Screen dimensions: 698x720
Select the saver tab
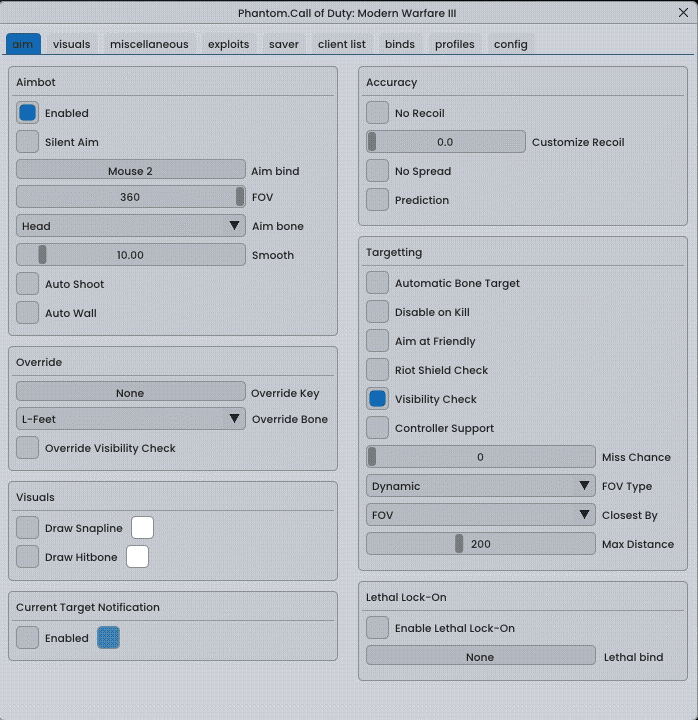[x=283, y=44]
